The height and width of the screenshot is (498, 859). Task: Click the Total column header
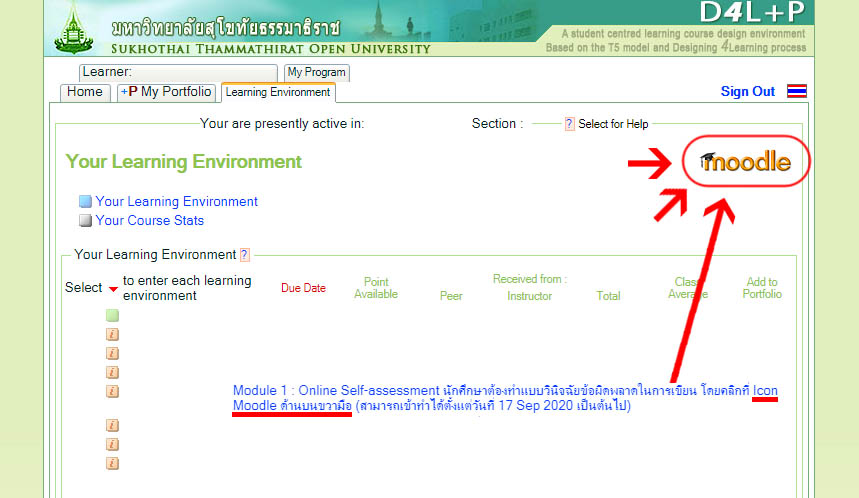pos(608,296)
